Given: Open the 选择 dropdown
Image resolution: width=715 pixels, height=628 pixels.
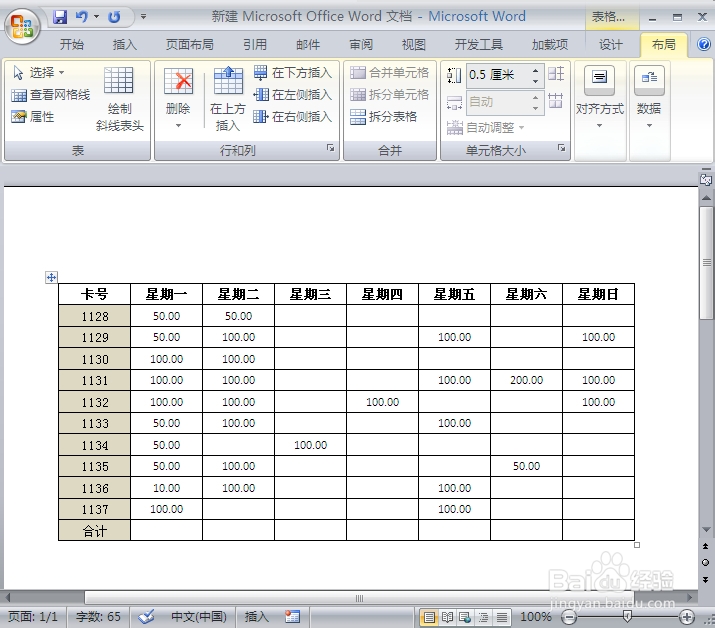Looking at the screenshot, I should [39, 73].
